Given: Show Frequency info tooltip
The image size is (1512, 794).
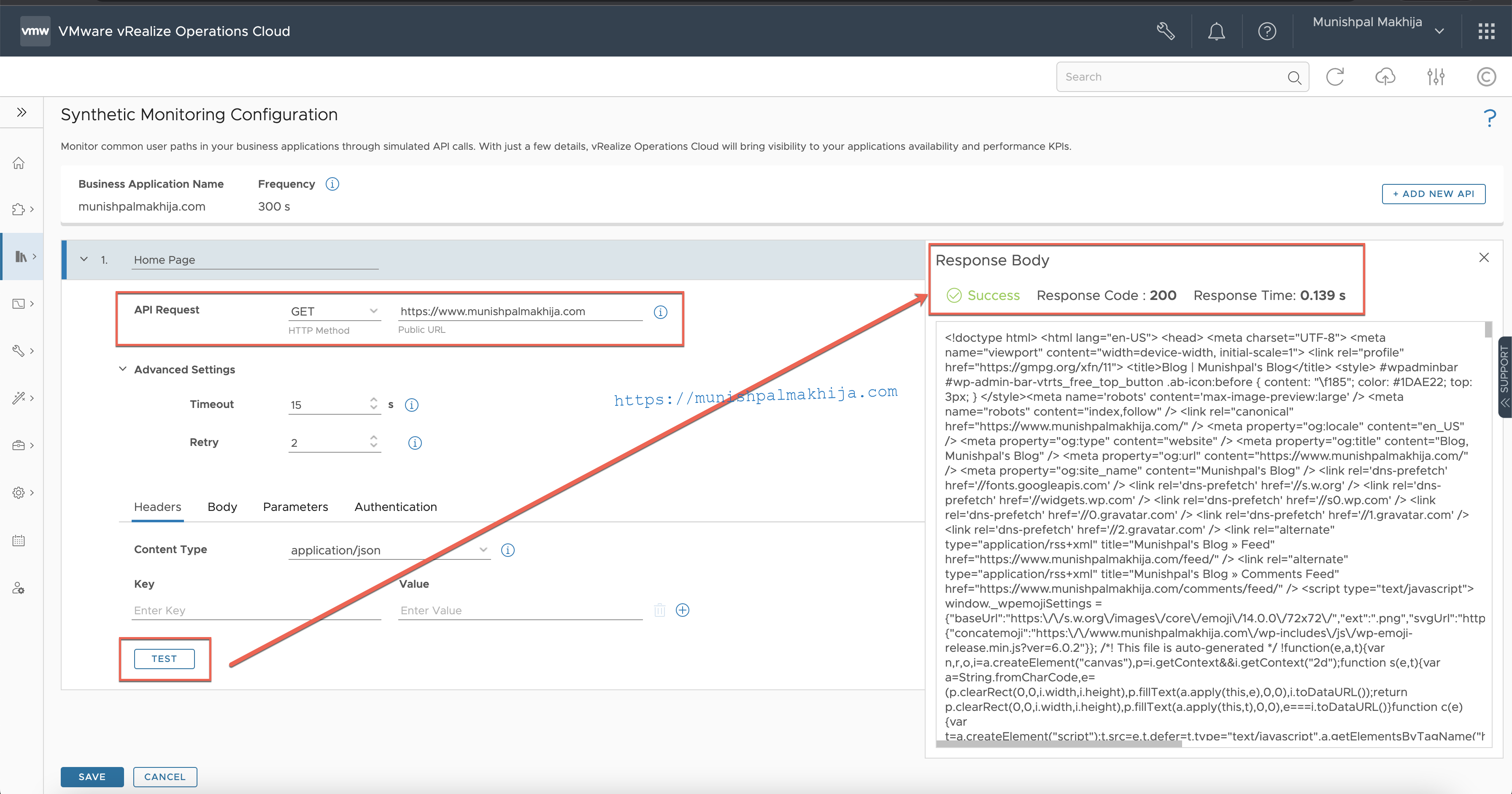Looking at the screenshot, I should tap(332, 184).
